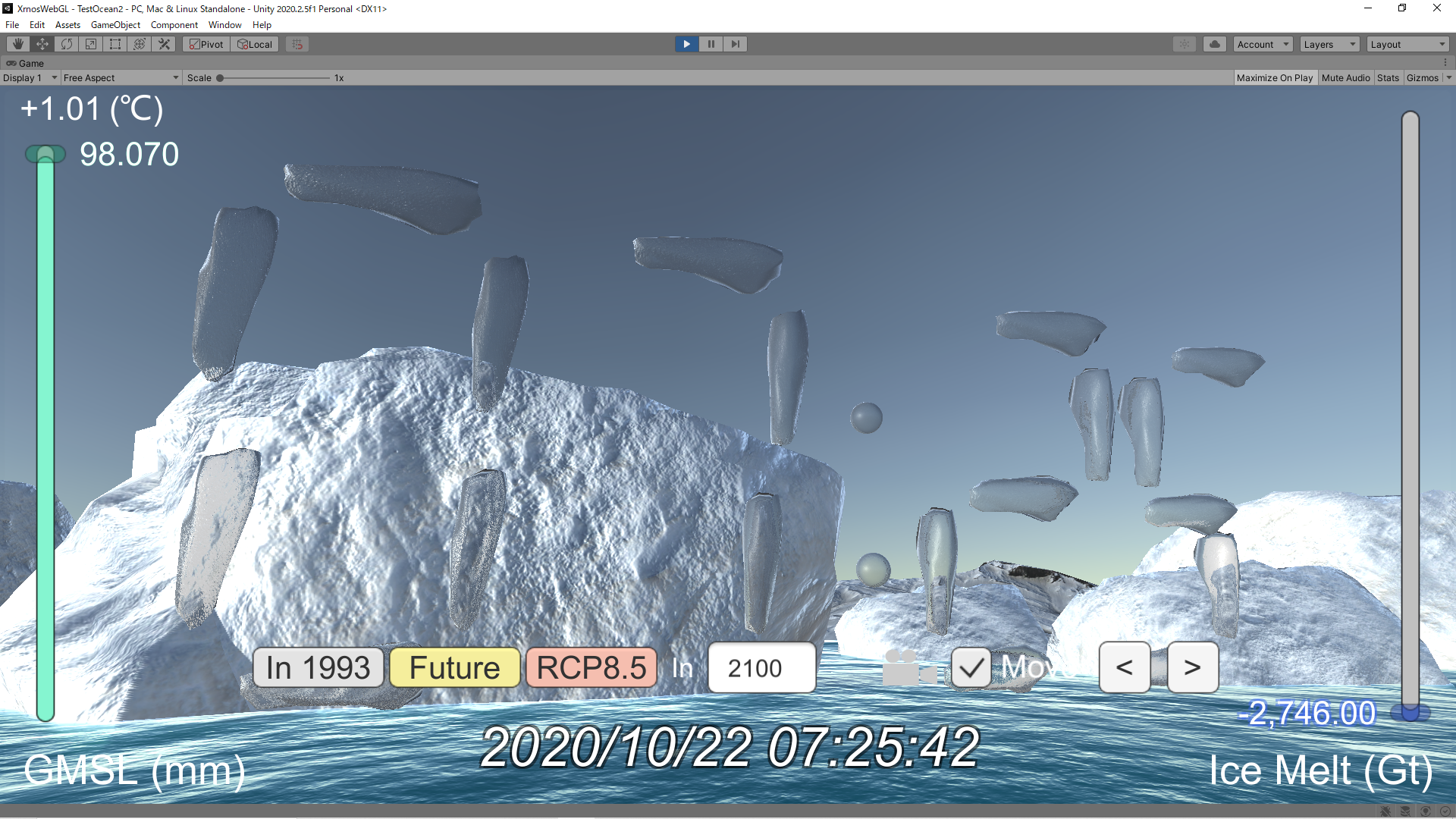1456x819 pixels.
Task: Open the Component menu
Action: point(174,25)
